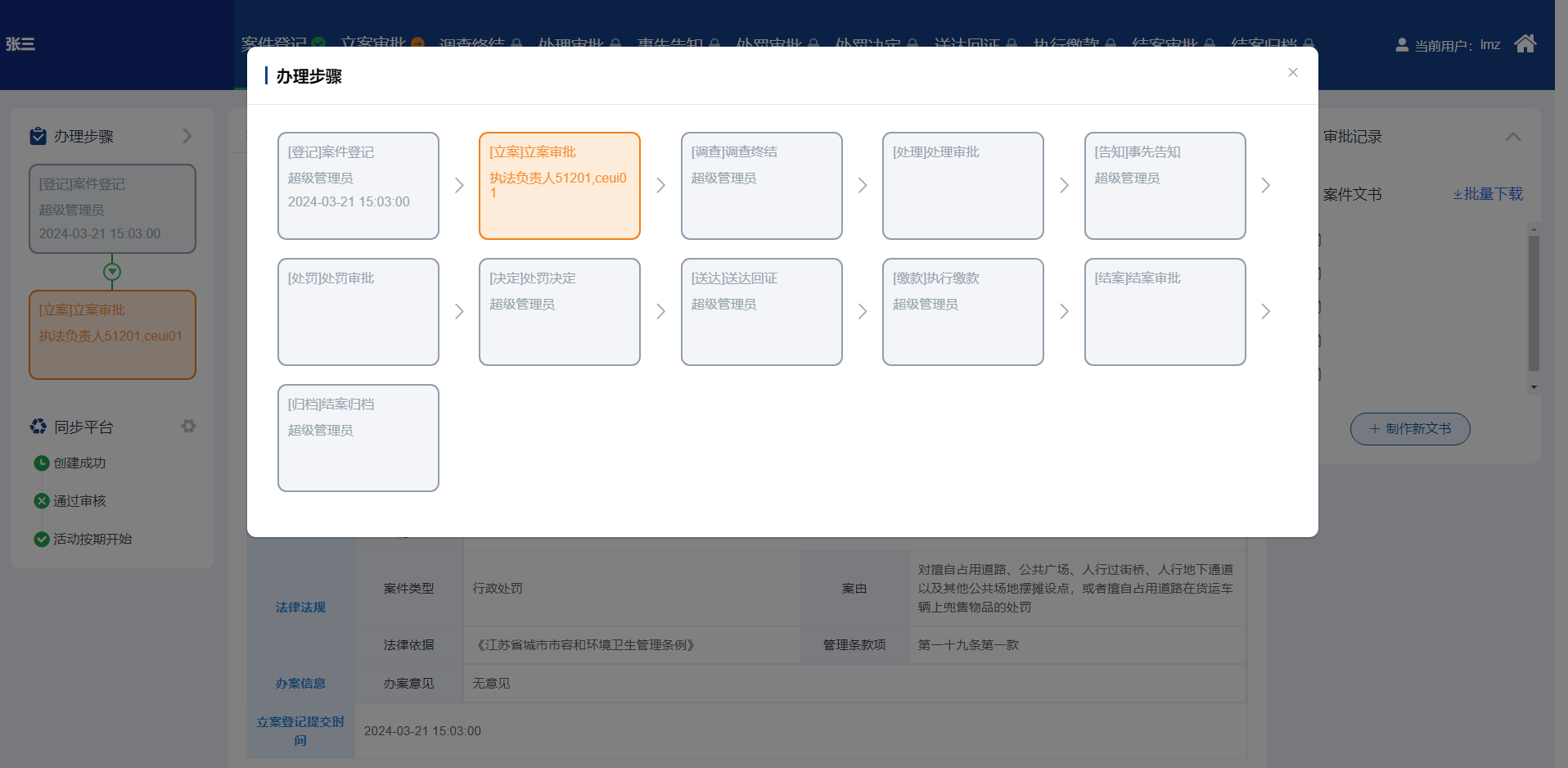Select the [登记]案件登记 step card in dialog
Viewport: 1568px width, 768px height.
pyautogui.click(x=358, y=186)
